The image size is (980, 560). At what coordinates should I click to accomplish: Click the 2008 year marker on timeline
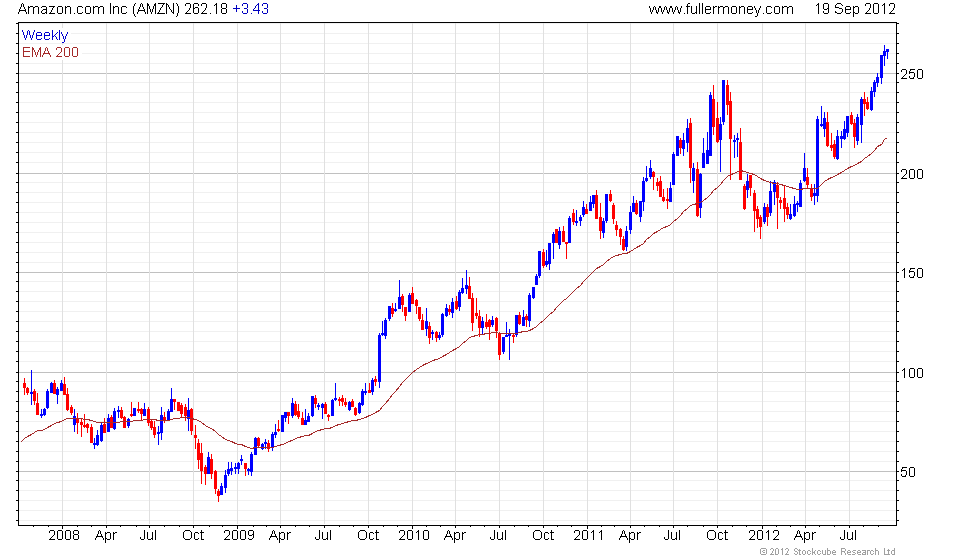pyautogui.click(x=64, y=536)
